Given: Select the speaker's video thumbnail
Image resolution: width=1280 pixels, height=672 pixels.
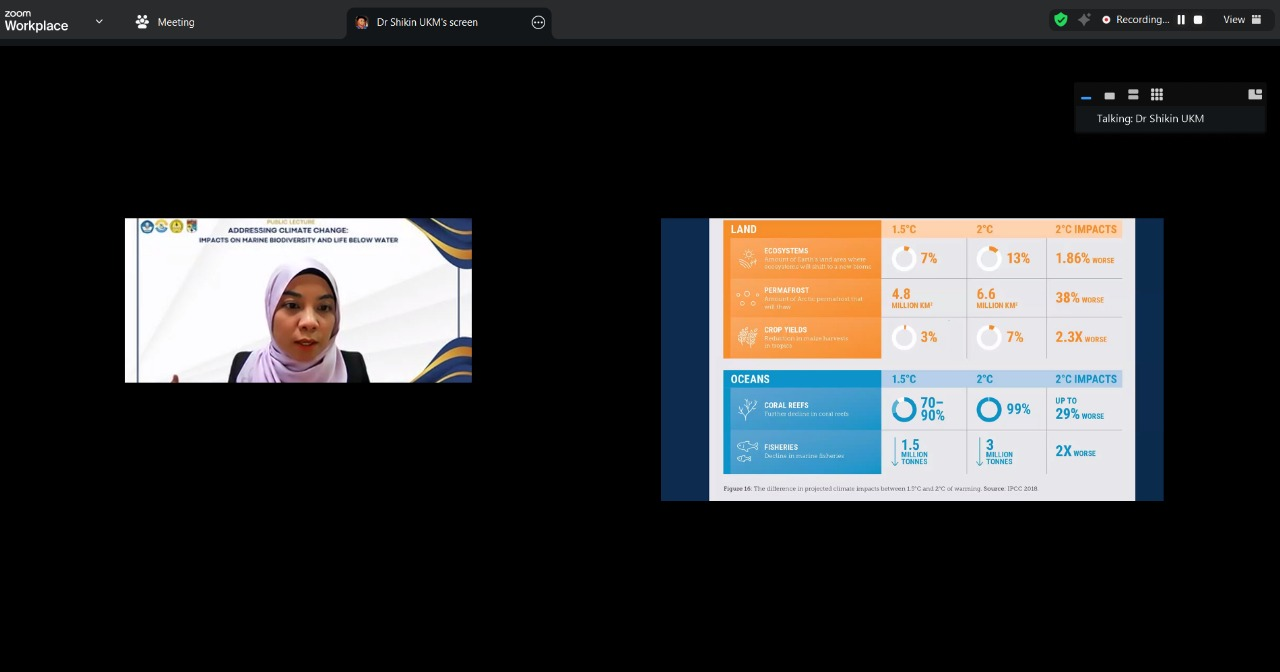Looking at the screenshot, I should [x=298, y=300].
